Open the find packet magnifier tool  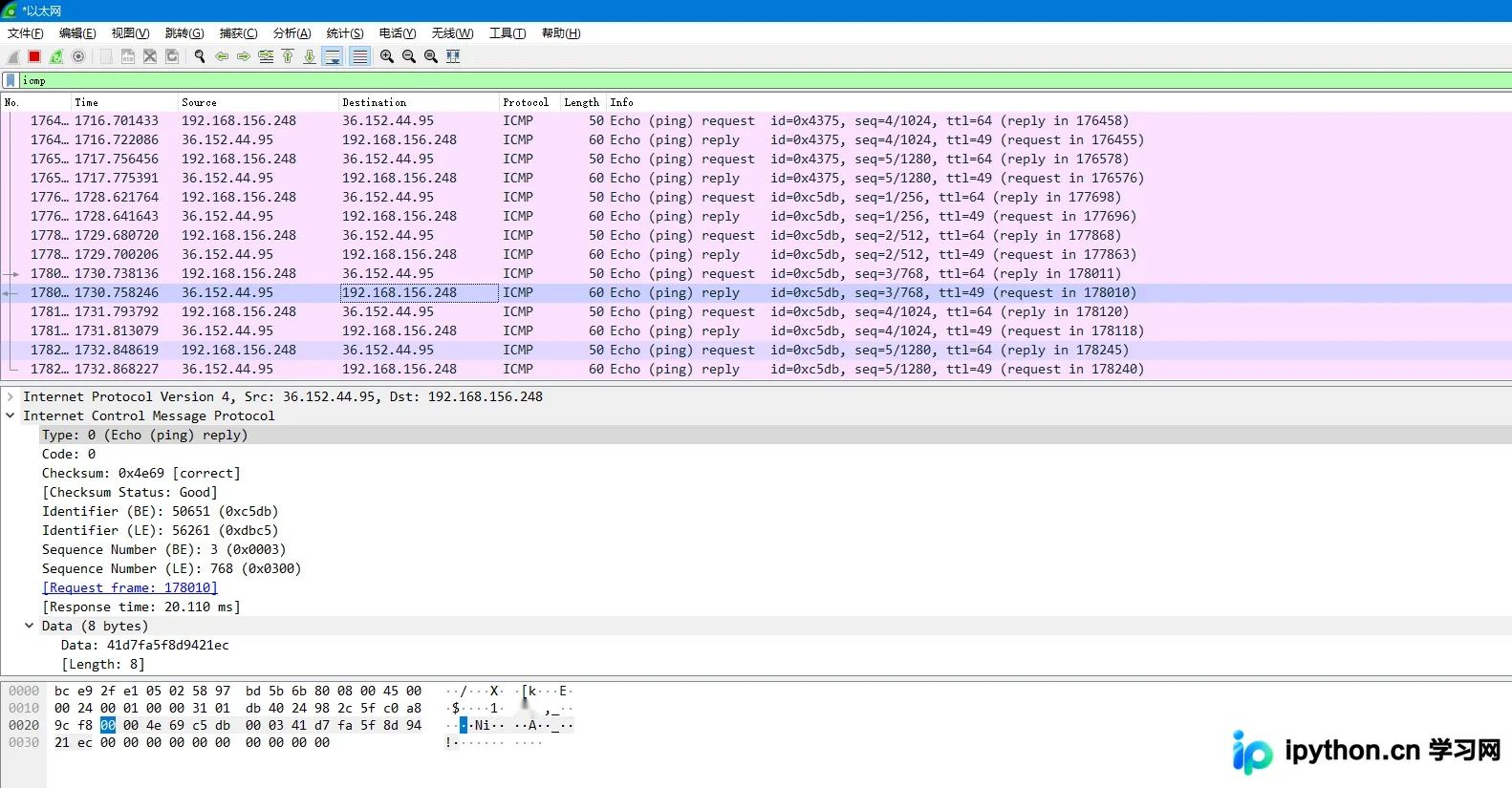(x=200, y=56)
